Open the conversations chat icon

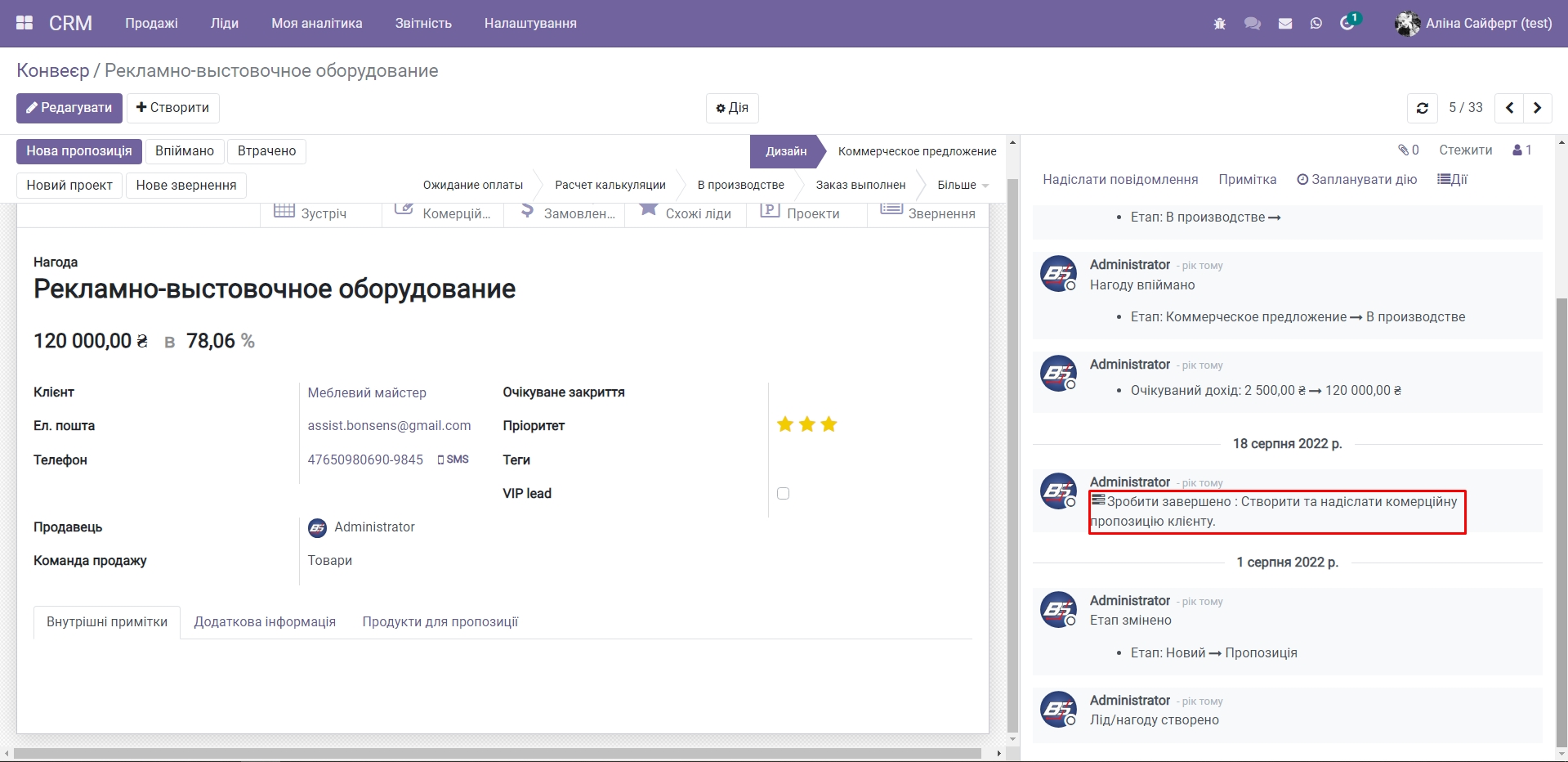pyautogui.click(x=1253, y=24)
